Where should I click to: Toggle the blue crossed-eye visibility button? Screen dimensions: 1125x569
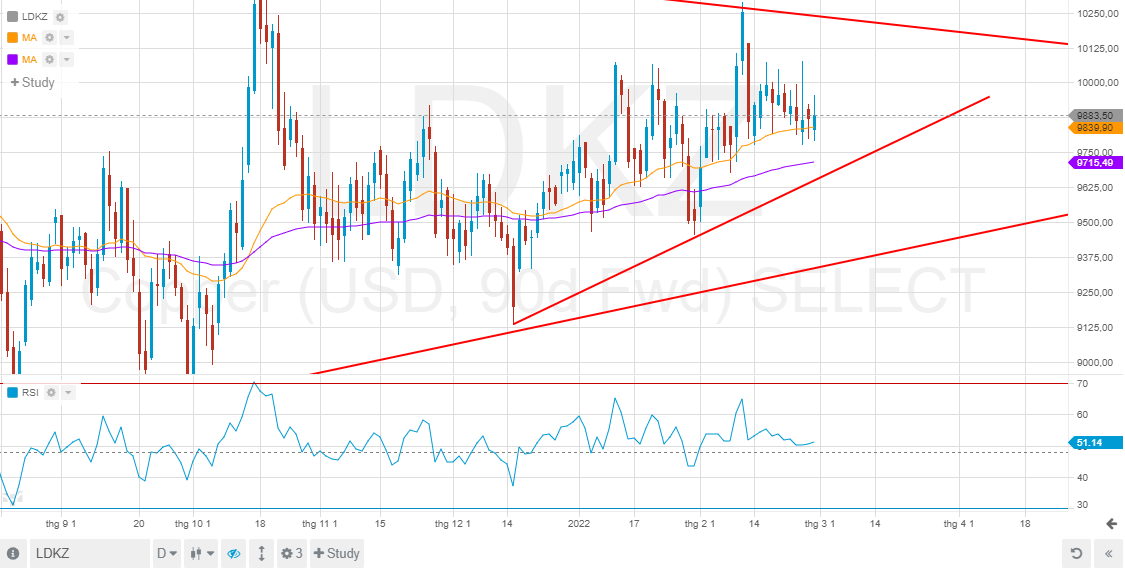(233, 554)
